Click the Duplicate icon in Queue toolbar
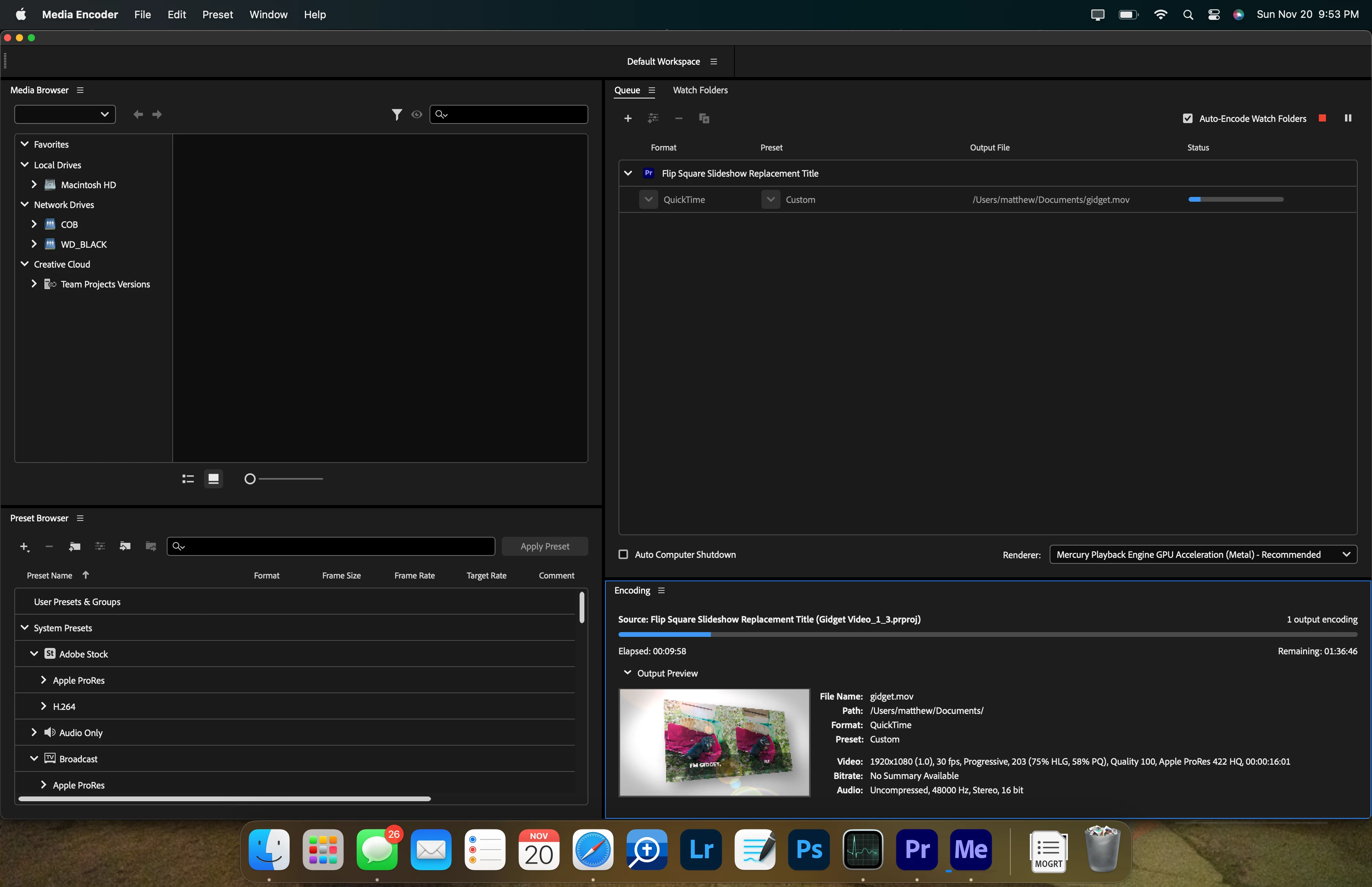This screenshot has height=887, width=1372. (703, 119)
